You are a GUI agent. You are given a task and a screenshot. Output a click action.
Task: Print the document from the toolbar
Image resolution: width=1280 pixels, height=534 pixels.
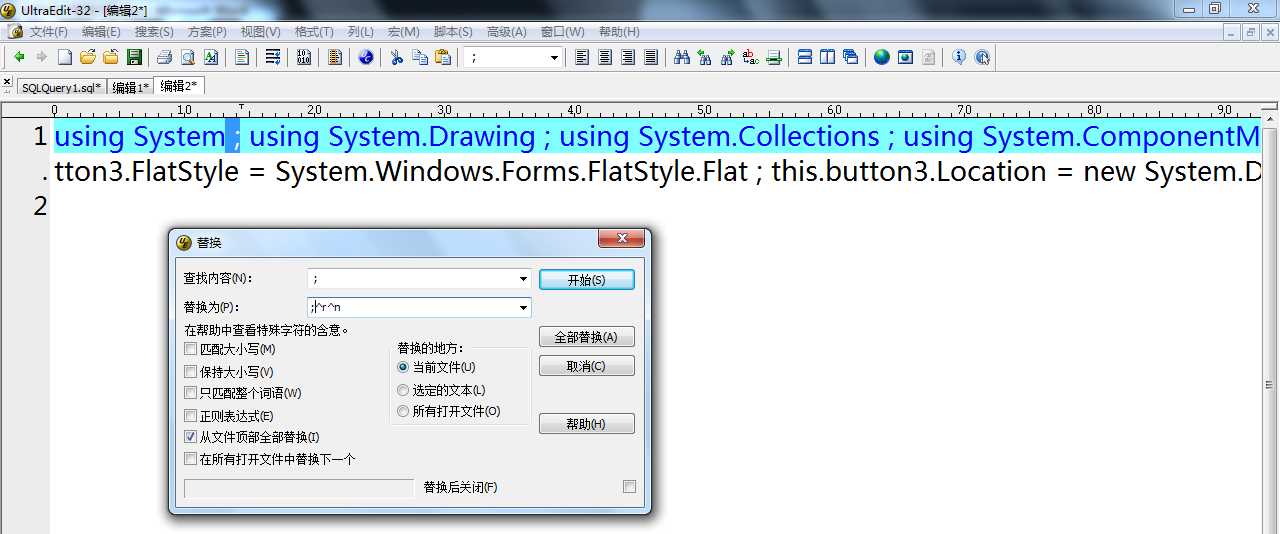(x=164, y=57)
